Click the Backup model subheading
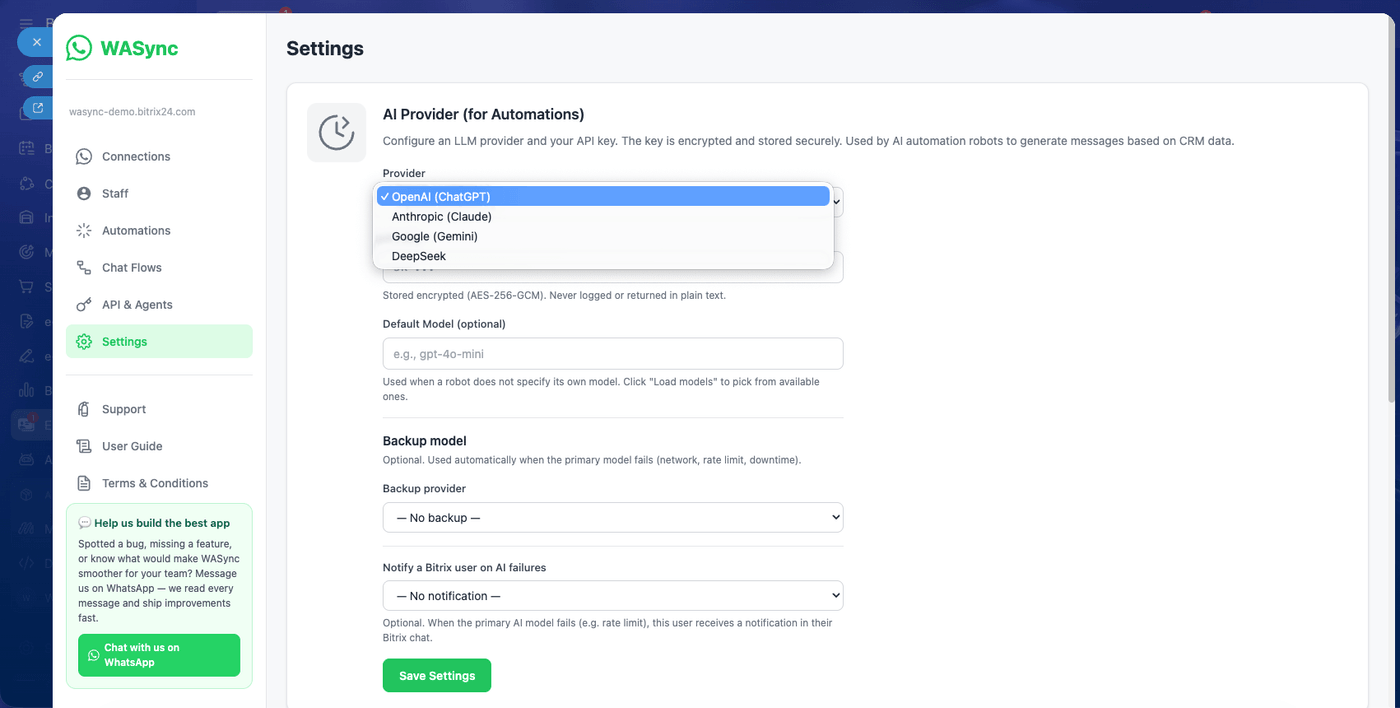Image resolution: width=1400 pixels, height=708 pixels. [425, 441]
